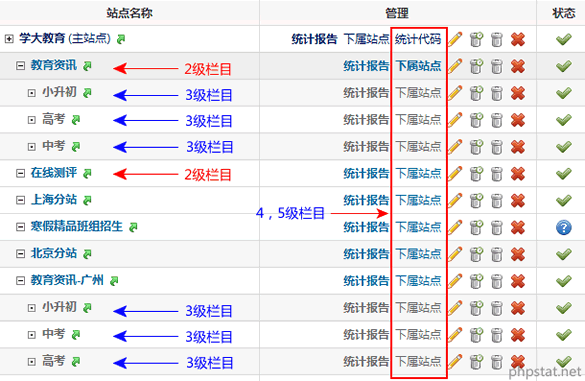Click the 站点名称 column header
The height and width of the screenshot is (381, 585).
[129, 13]
